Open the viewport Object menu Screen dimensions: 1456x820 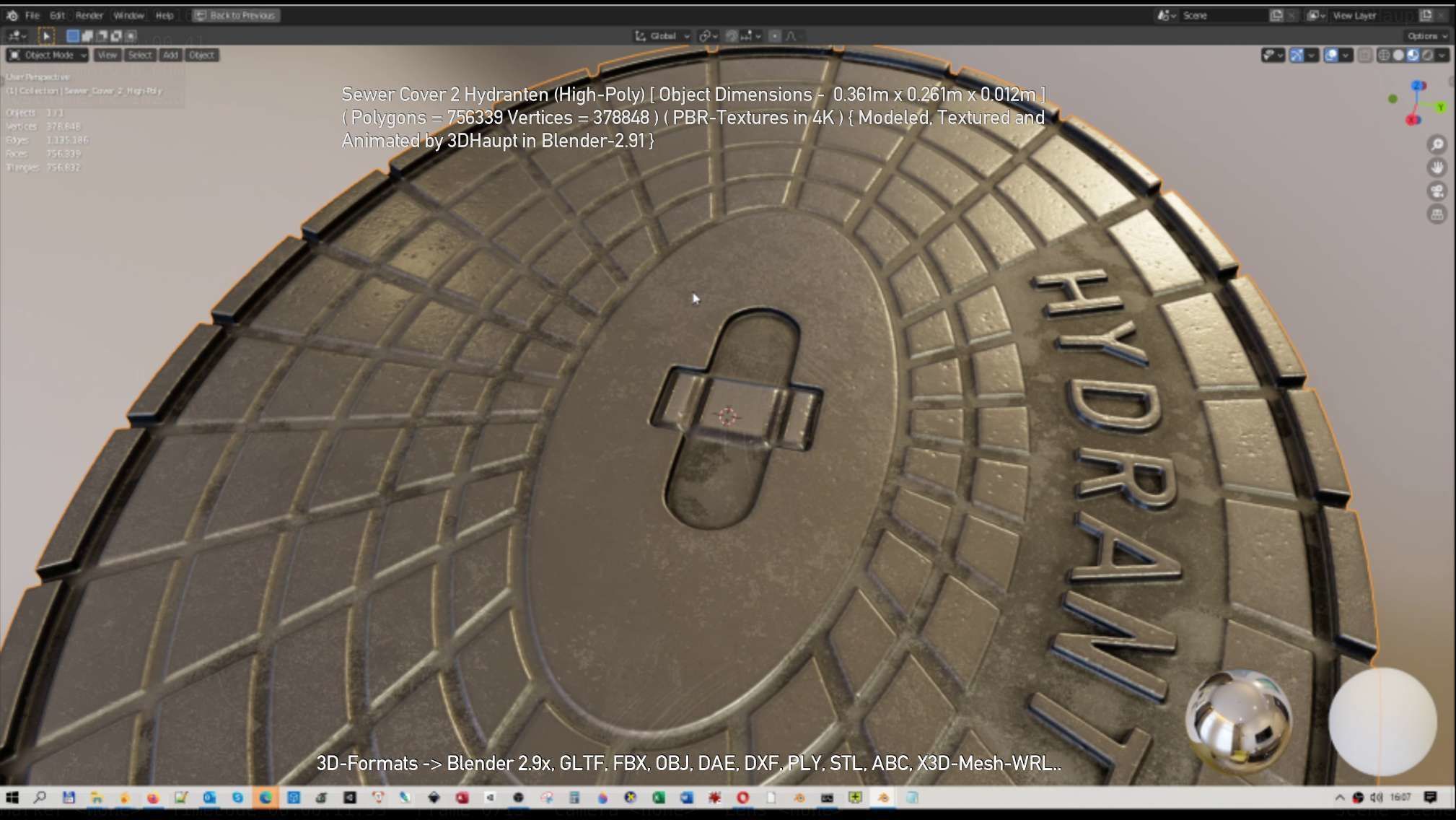tap(201, 55)
